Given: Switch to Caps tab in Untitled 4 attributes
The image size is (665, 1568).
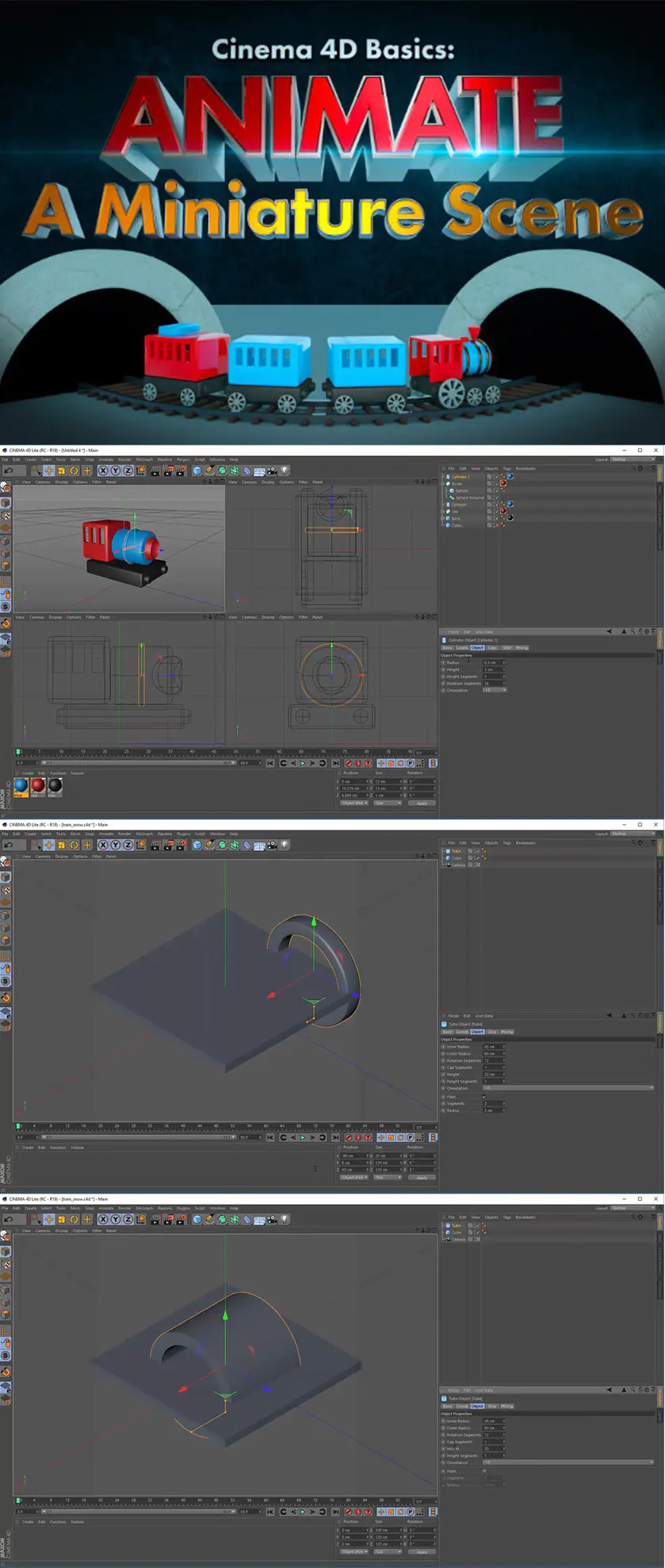Looking at the screenshot, I should point(492,647).
